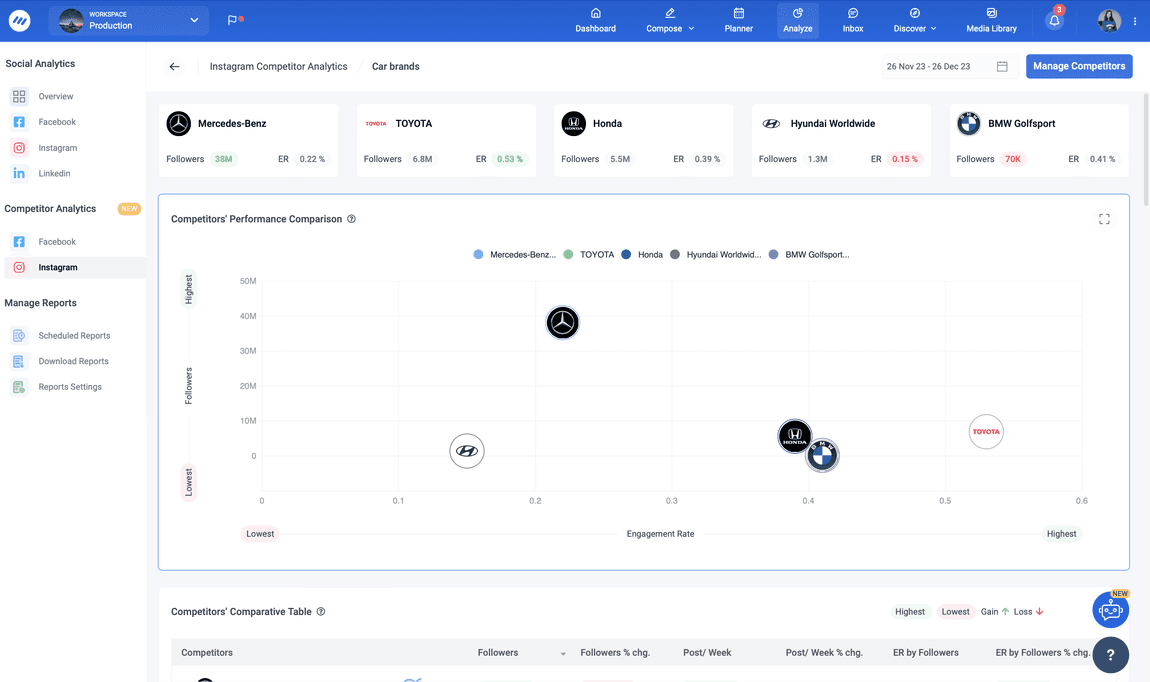Open the Planner calendar icon

738,21
